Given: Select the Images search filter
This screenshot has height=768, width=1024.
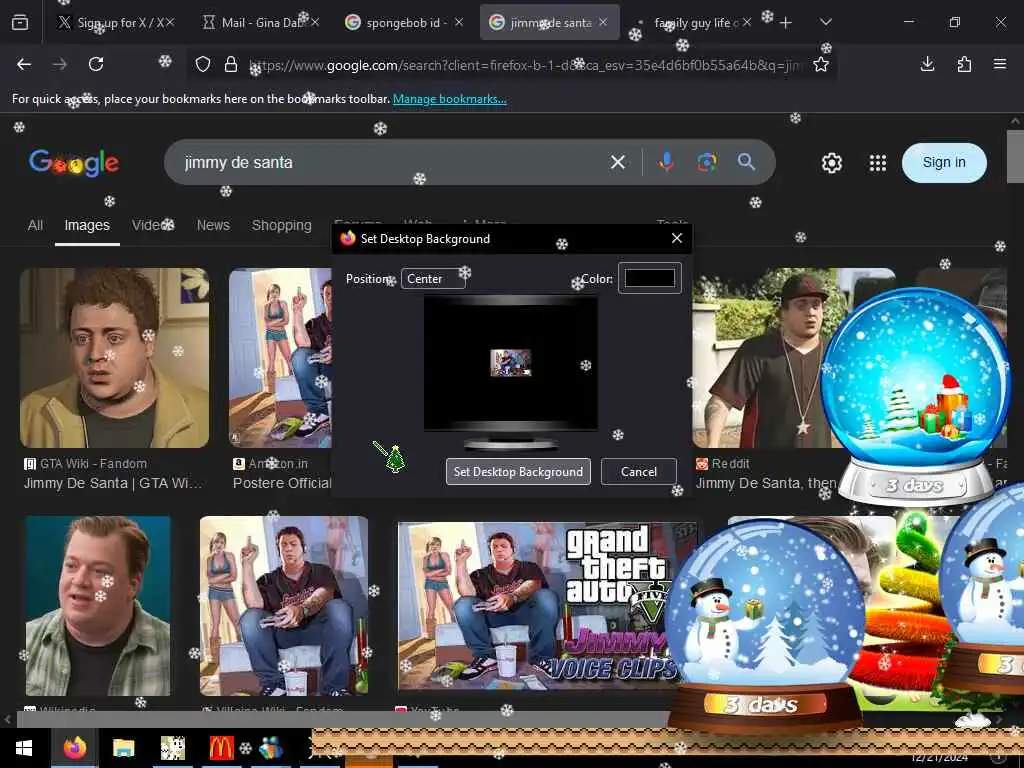Looking at the screenshot, I should [x=87, y=225].
